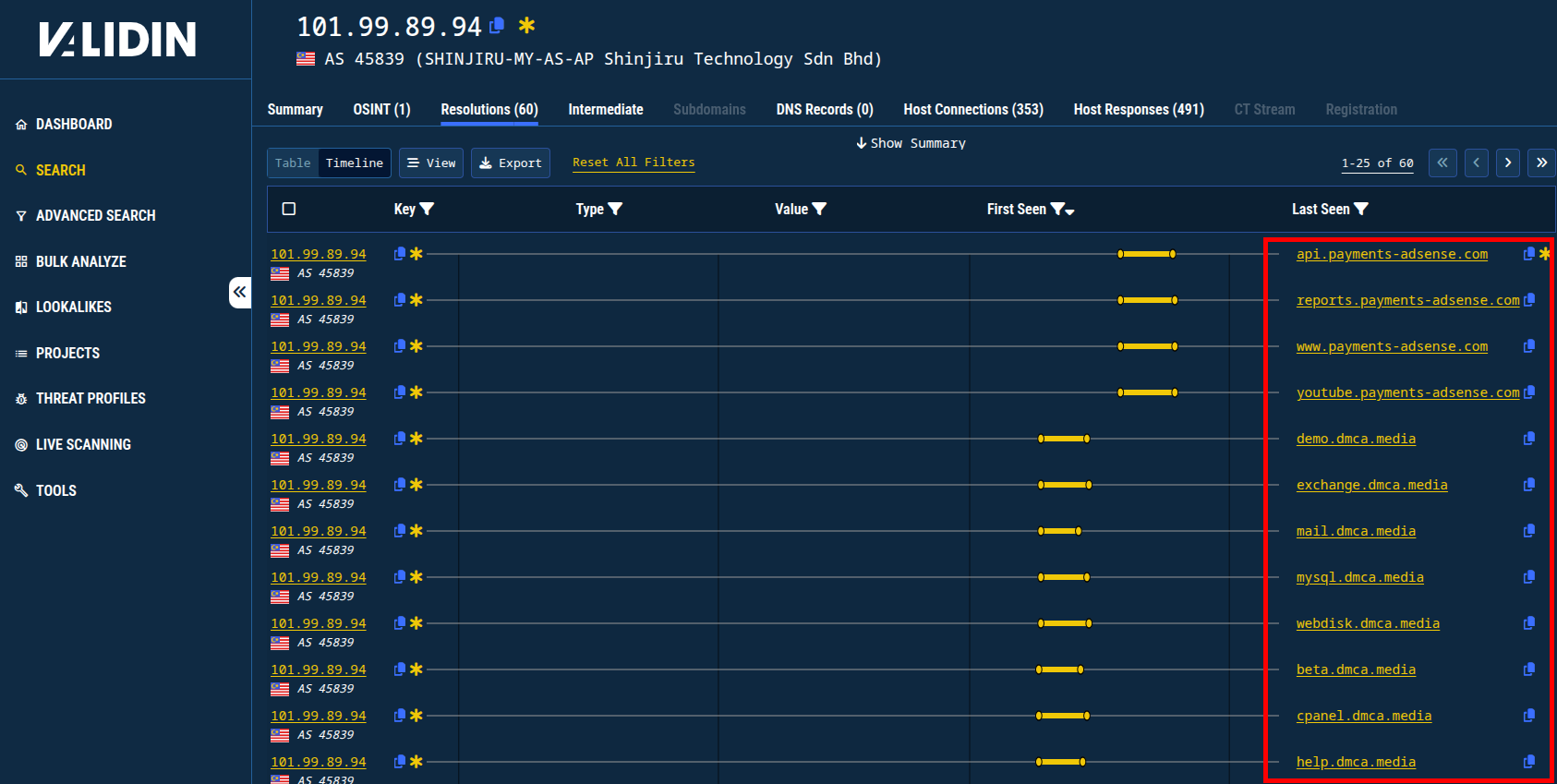Viewport: 1557px width, 784px height.
Task: Click the demo.dmca.media timeline bar
Action: point(1064,439)
